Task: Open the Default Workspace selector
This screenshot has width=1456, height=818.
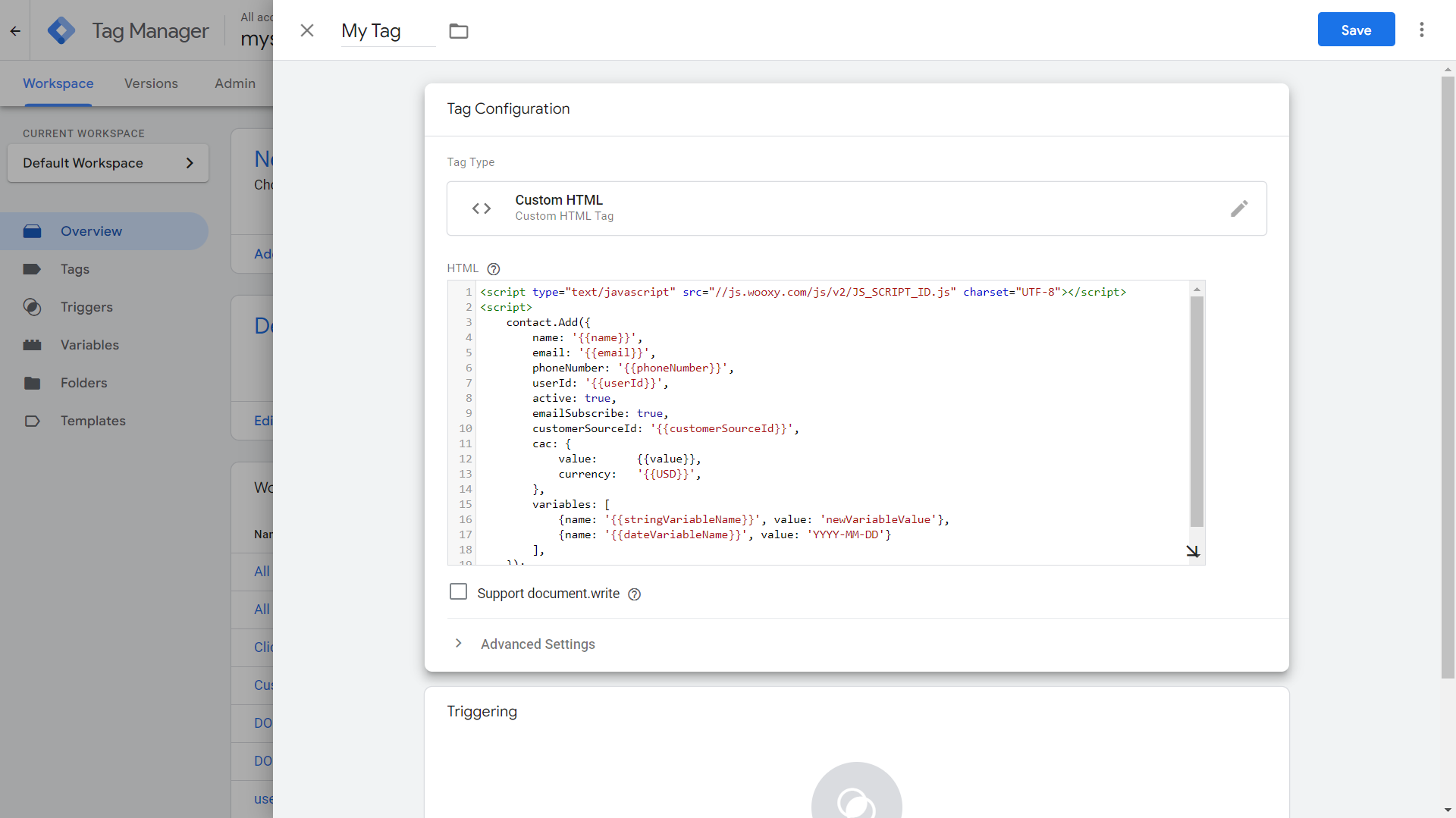Action: (x=108, y=163)
